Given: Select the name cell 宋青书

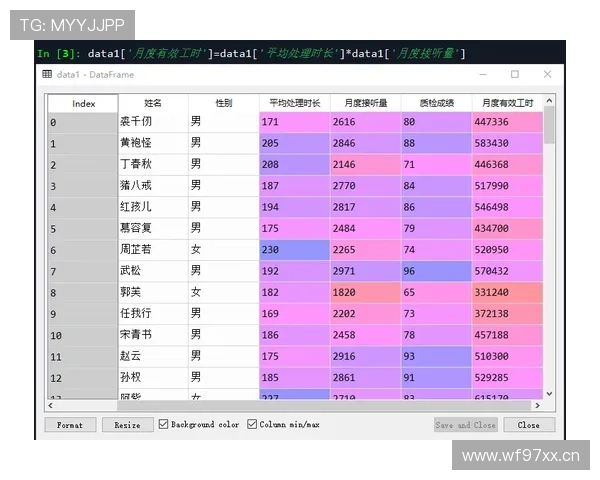Looking at the screenshot, I should 153,335.
